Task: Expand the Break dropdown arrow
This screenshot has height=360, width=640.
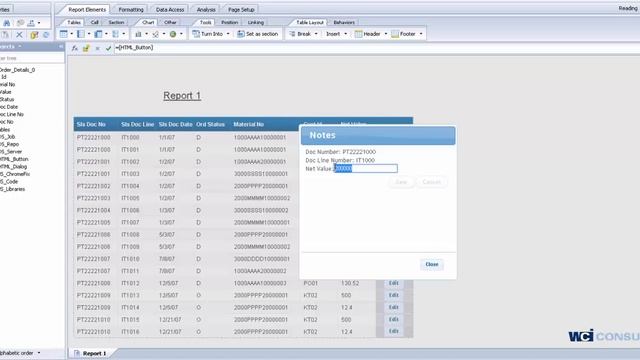Action: [x=316, y=34]
